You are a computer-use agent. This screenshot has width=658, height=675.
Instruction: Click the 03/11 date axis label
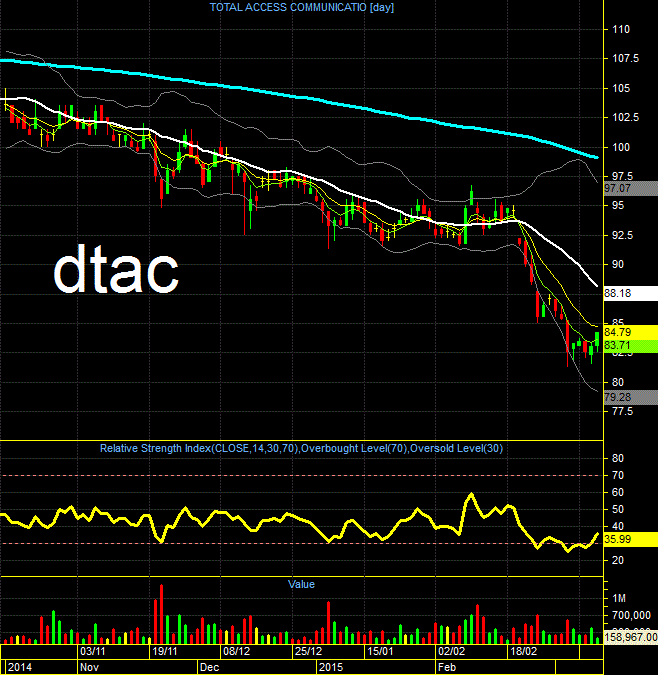tap(93, 651)
